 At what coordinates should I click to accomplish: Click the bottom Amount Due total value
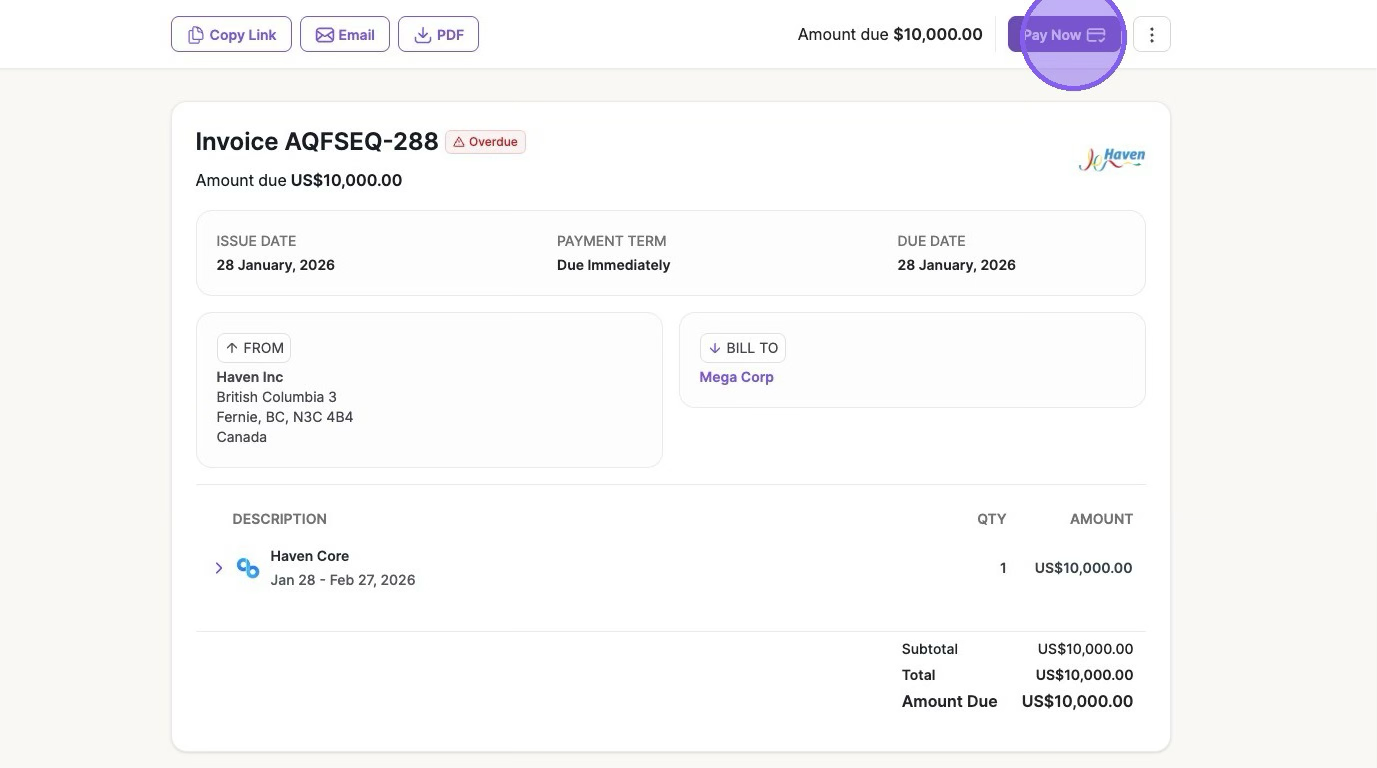[1077, 701]
